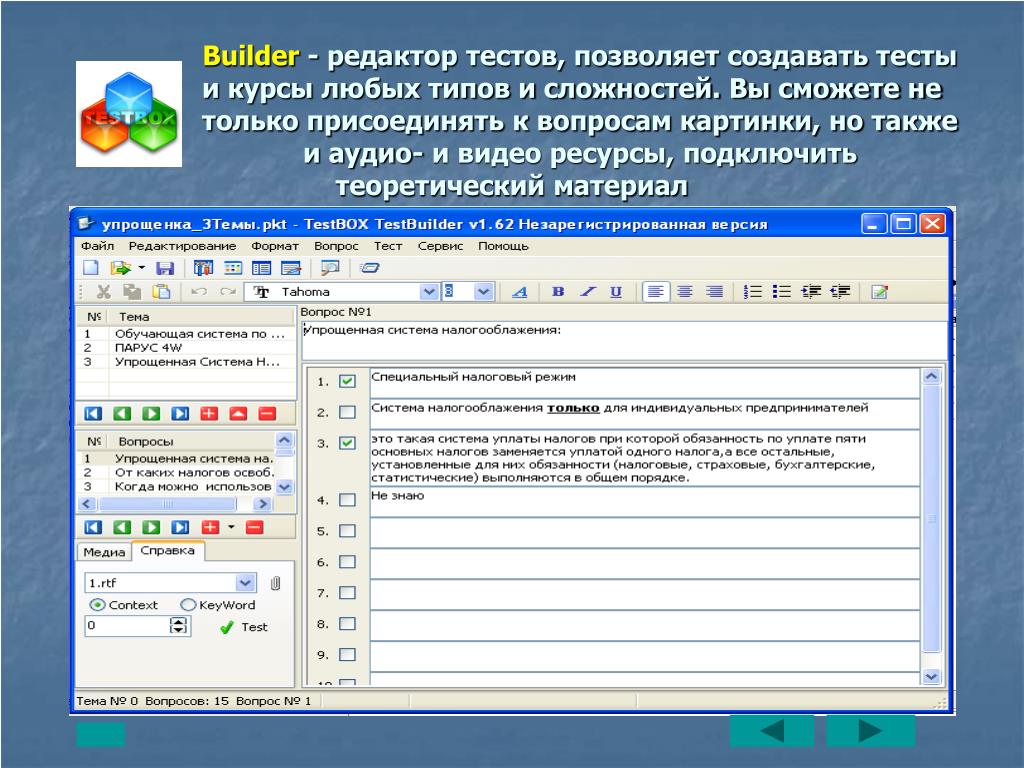Click the open file folder icon

point(121,268)
